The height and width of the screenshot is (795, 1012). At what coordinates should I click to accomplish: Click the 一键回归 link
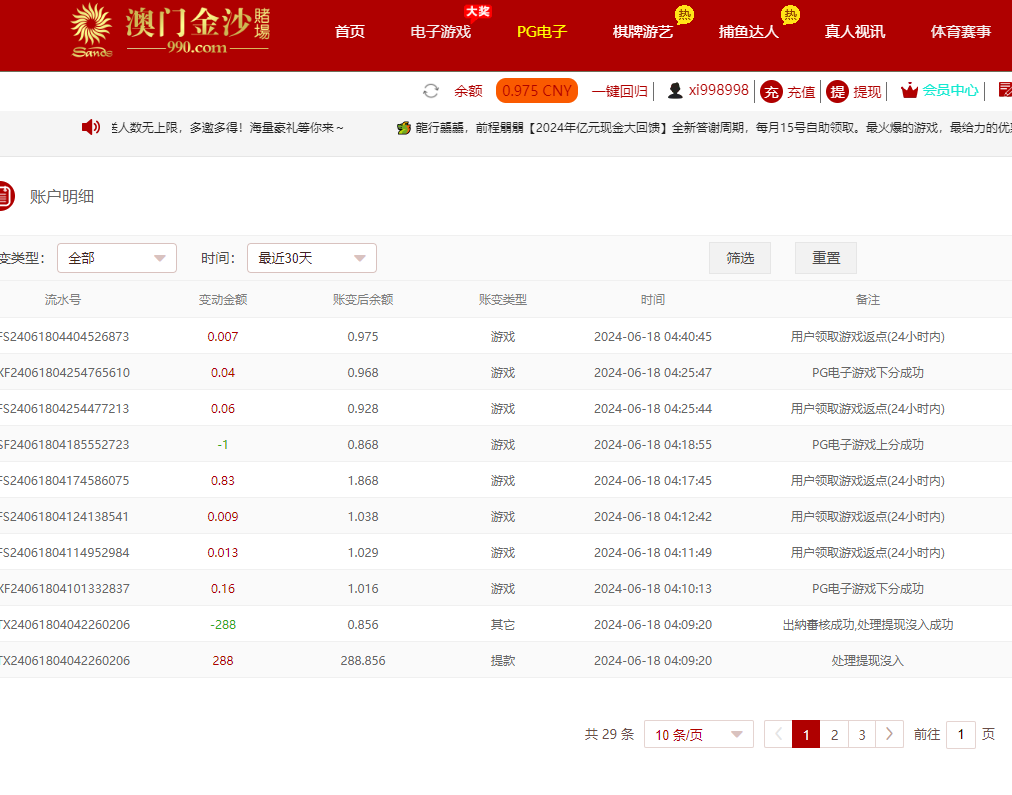tap(619, 91)
